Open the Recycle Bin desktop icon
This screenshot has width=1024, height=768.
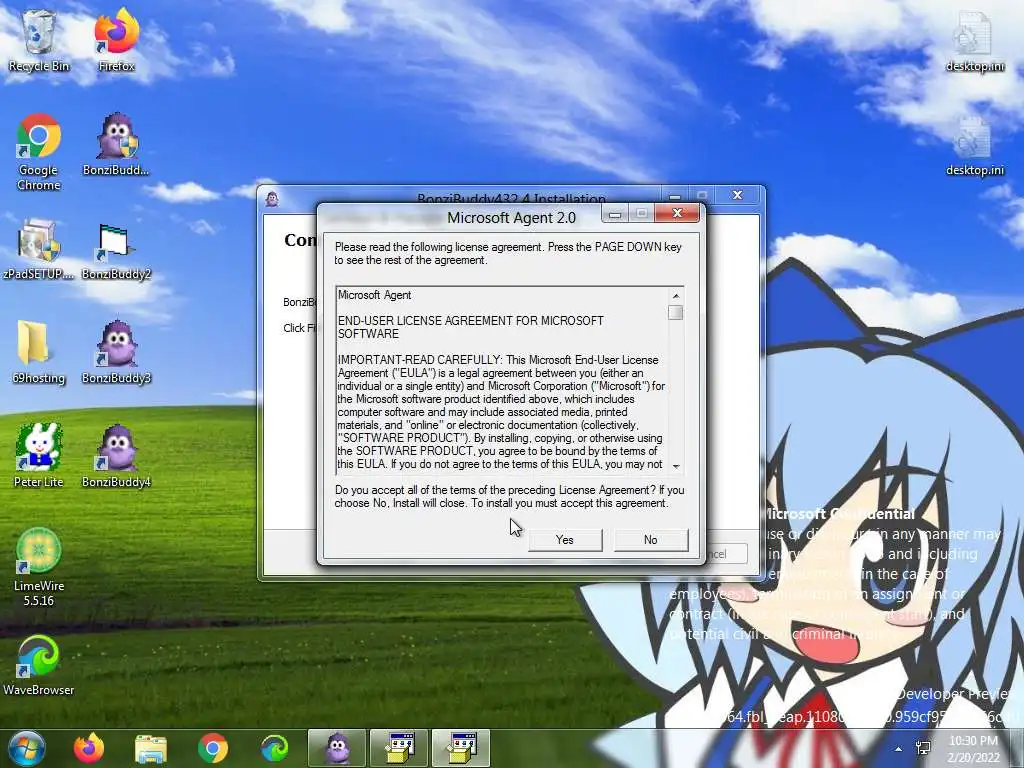tap(39, 40)
